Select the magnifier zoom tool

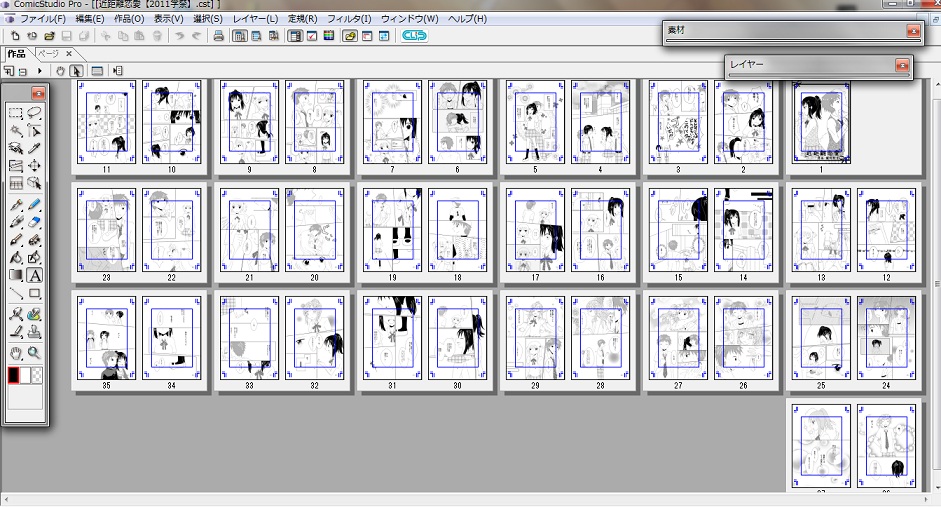(x=34, y=353)
